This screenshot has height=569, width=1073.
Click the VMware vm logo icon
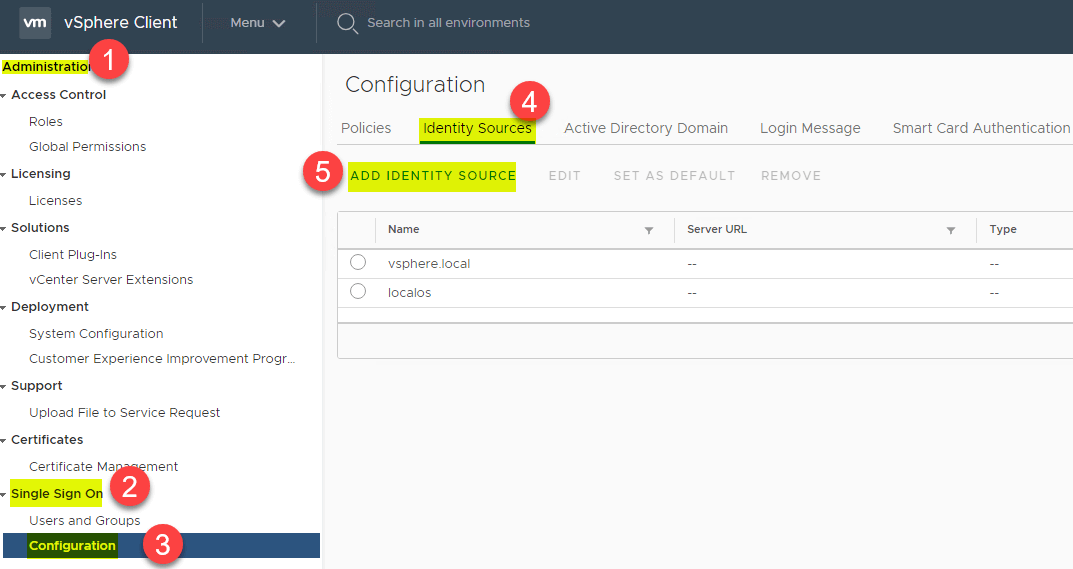click(x=35, y=23)
